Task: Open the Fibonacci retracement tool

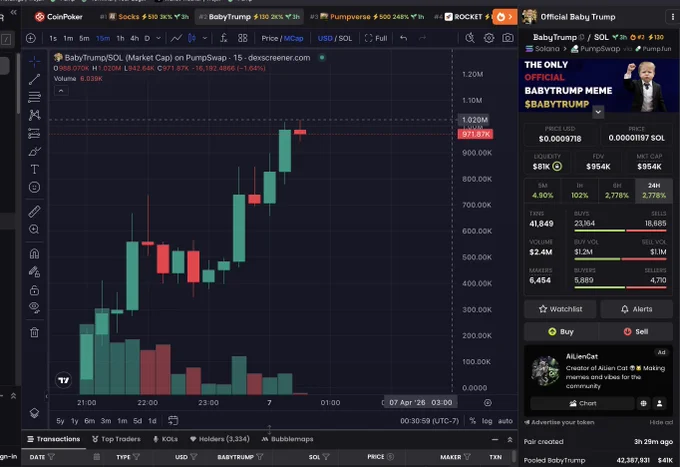Action: tap(34, 97)
